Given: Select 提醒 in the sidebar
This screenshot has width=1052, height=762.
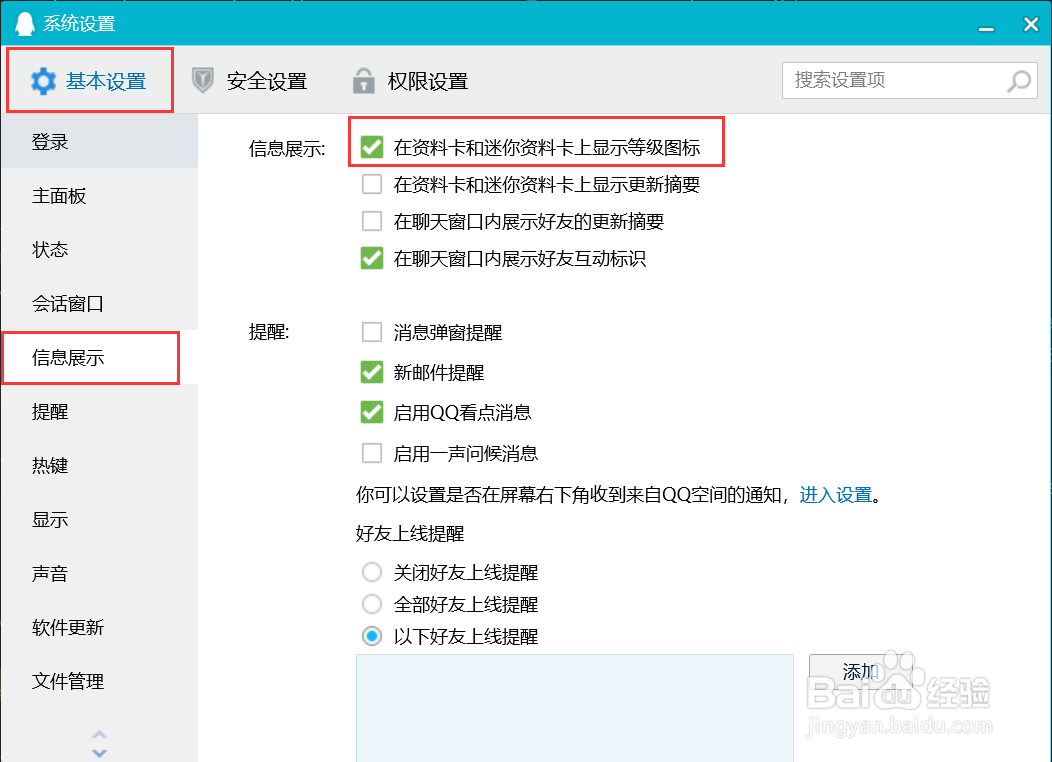Looking at the screenshot, I should (99, 411).
